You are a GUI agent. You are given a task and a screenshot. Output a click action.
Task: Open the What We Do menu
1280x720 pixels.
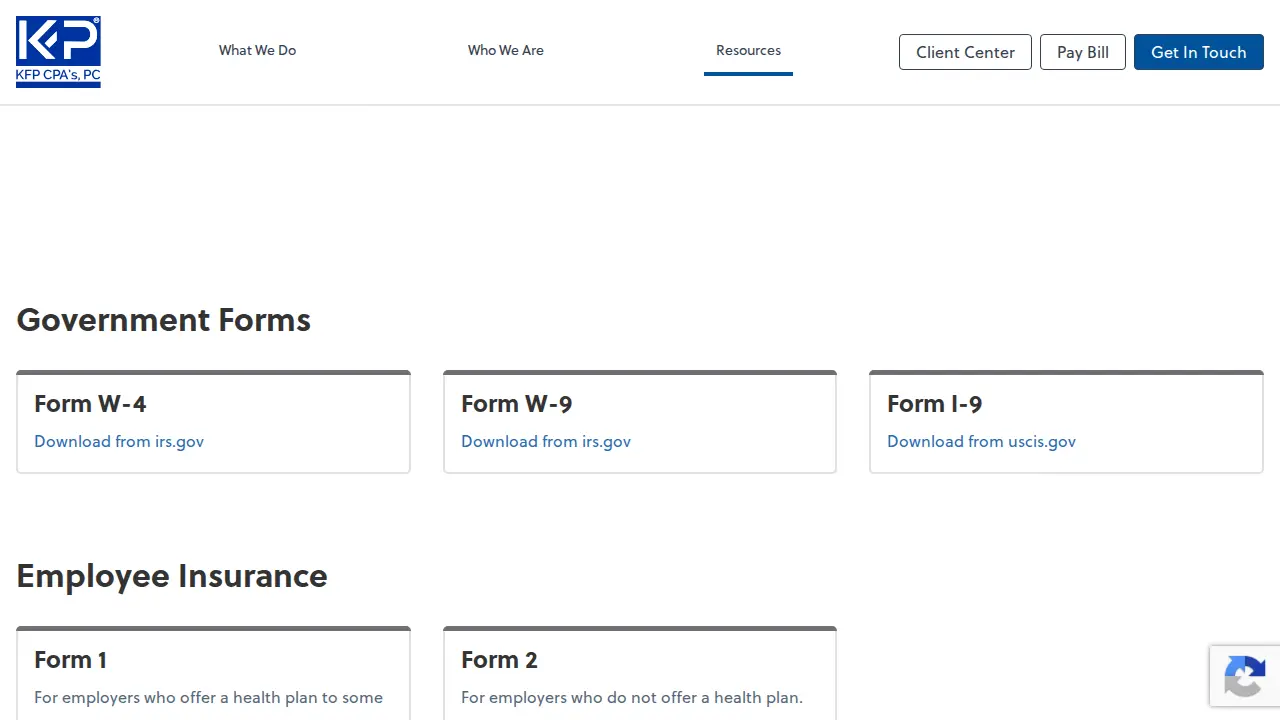[257, 50]
